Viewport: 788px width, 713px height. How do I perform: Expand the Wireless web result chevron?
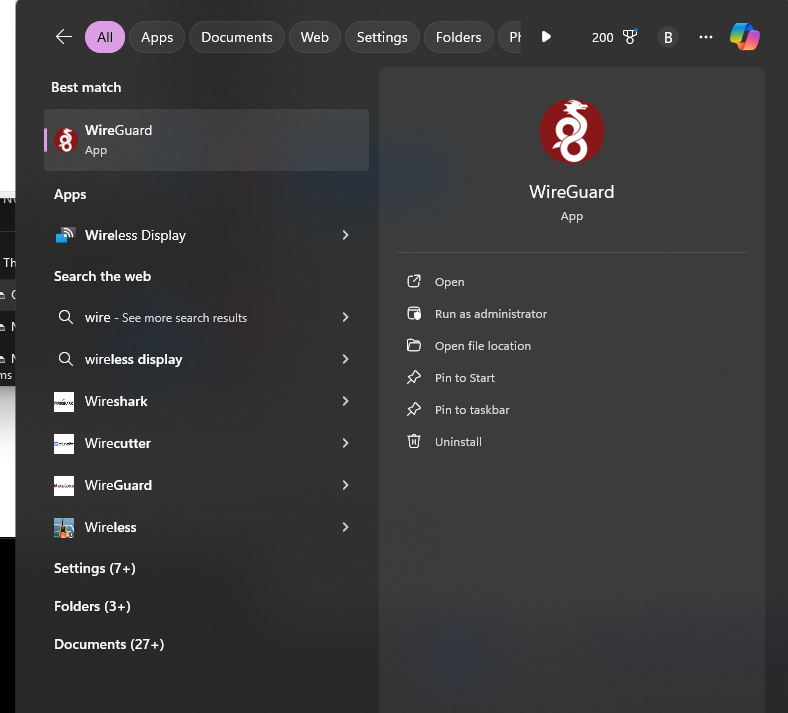[x=345, y=527]
